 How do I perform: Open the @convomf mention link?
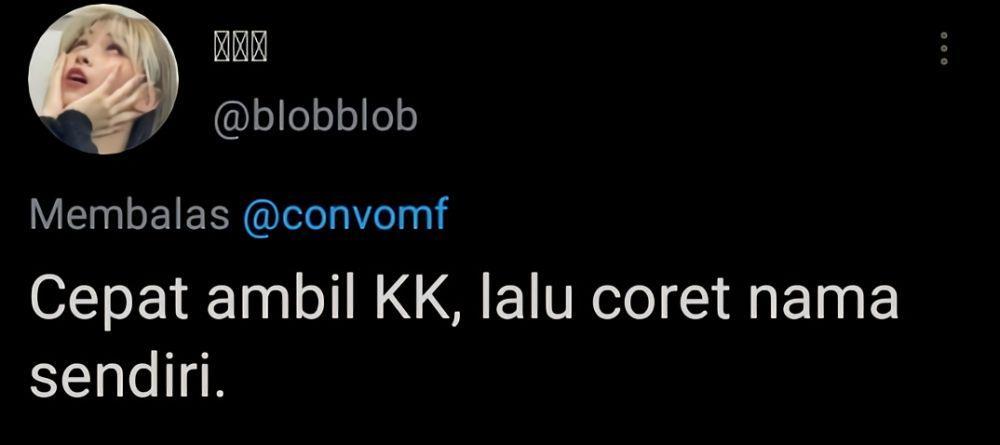pos(346,217)
